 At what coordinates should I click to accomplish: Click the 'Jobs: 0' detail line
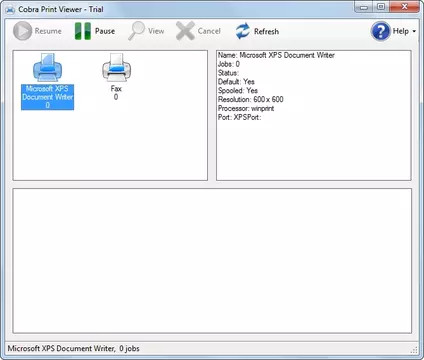tap(229, 64)
